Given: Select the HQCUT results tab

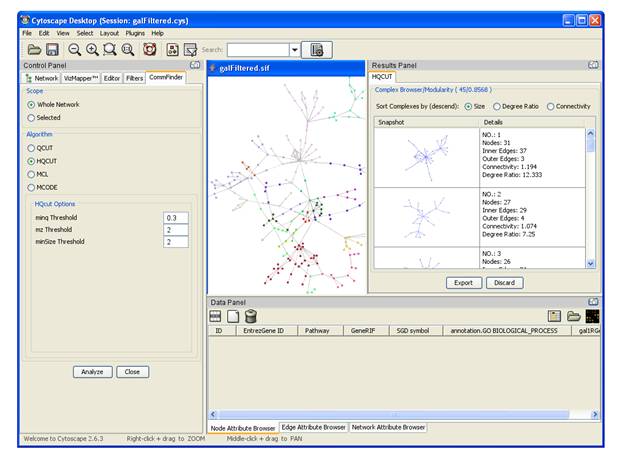Looking at the screenshot, I should tap(382, 77).
